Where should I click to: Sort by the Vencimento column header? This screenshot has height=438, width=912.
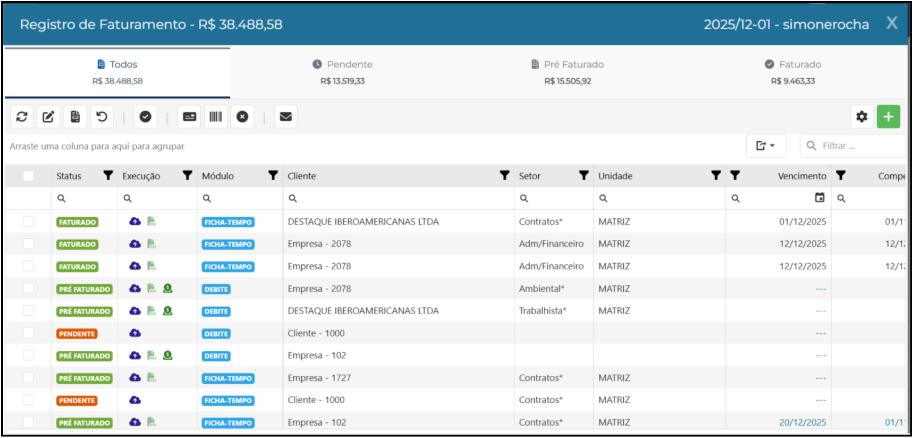[x=802, y=176]
